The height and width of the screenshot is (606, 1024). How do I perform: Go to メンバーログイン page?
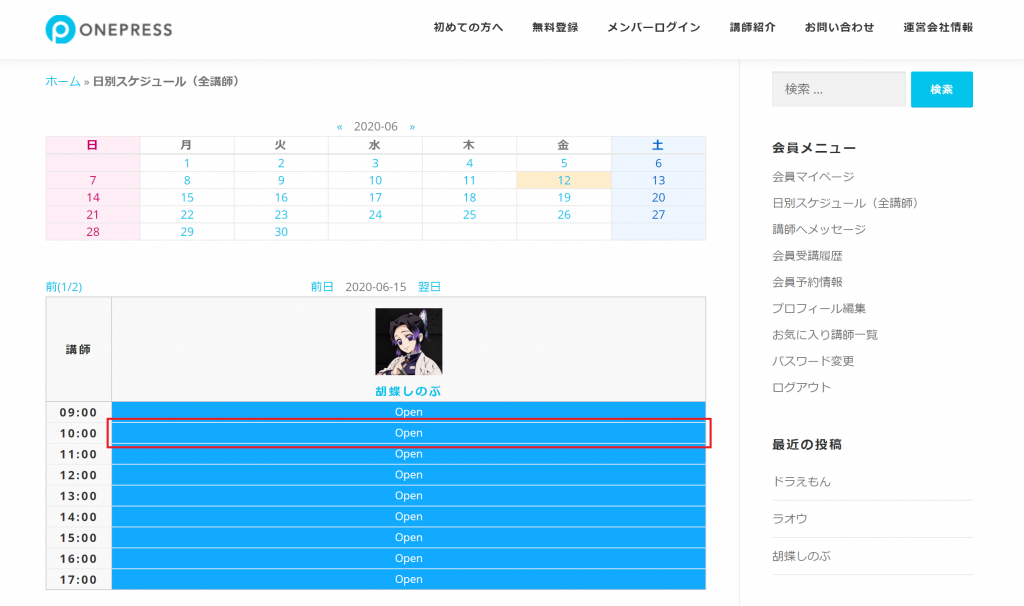(x=654, y=27)
